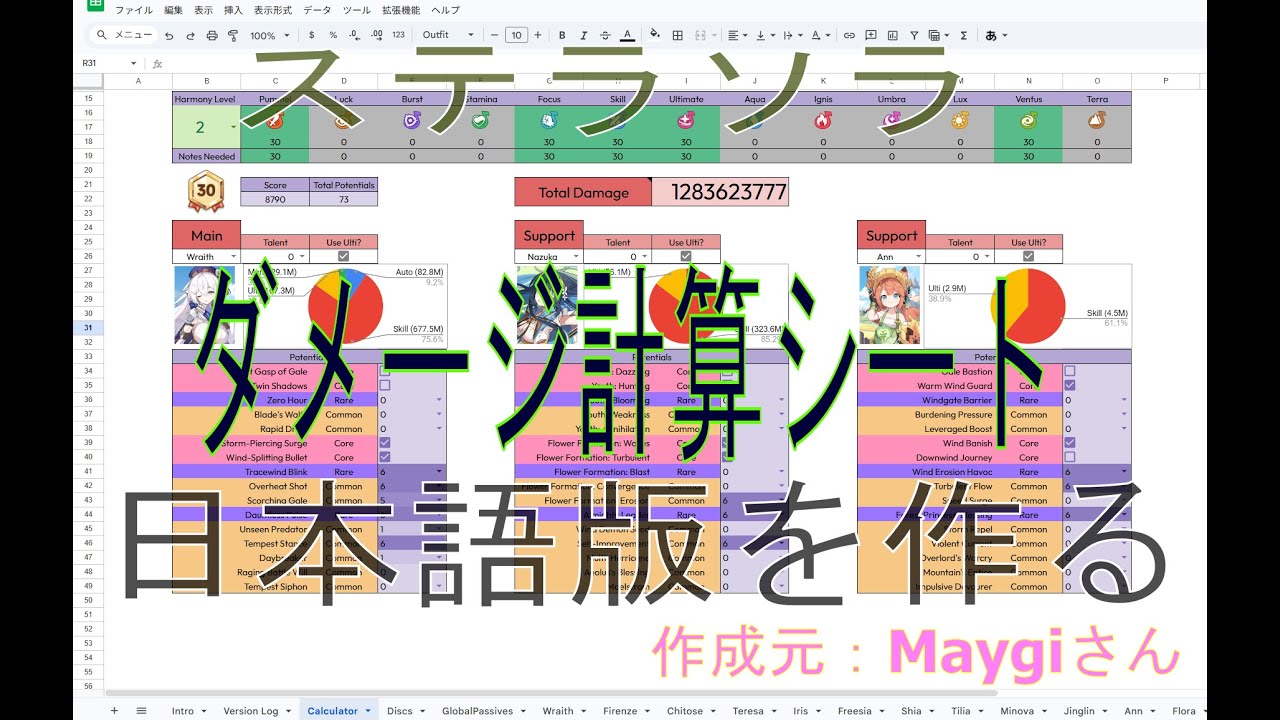The width and height of the screenshot is (1280, 720).
Task: Toggle Wind-Splitting Bullet checkbox
Action: [385, 457]
